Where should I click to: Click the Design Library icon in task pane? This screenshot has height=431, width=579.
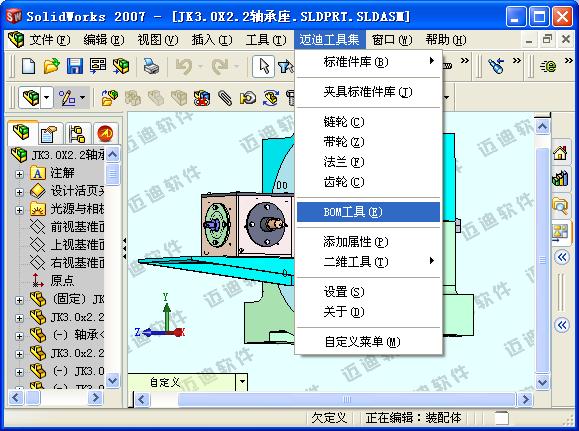point(560,178)
